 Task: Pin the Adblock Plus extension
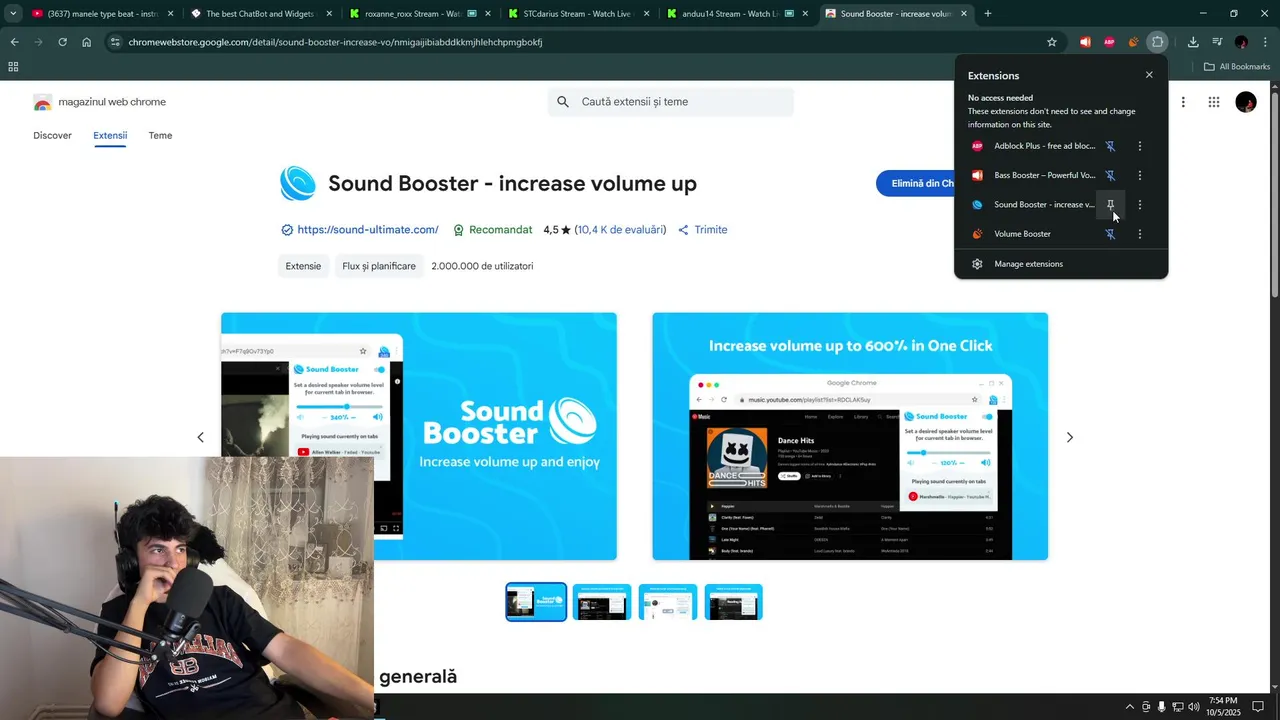pyautogui.click(x=1110, y=146)
